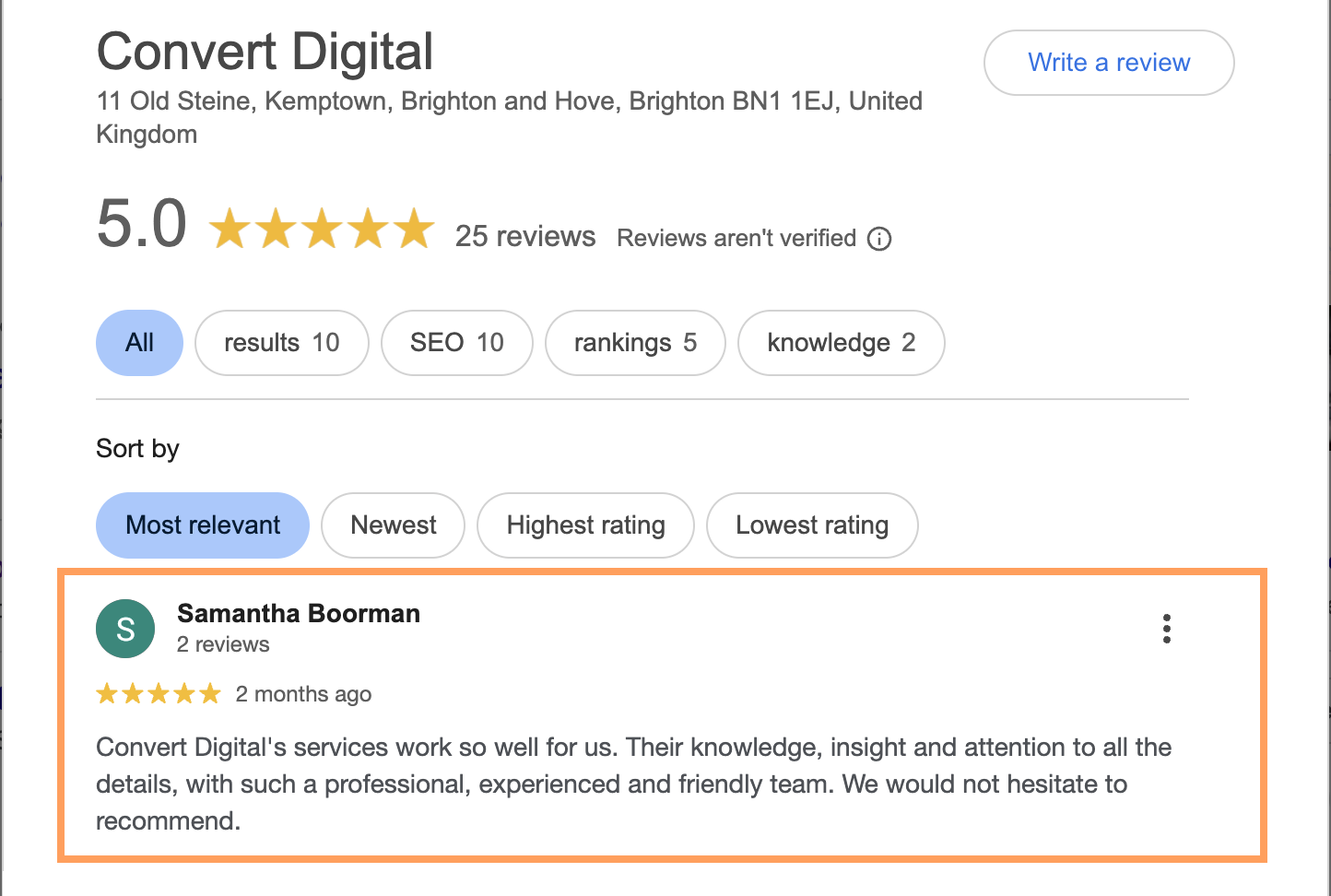Click Samantha Boorman's green S avatar
Viewport: 1331px width, 896px height.
125,629
